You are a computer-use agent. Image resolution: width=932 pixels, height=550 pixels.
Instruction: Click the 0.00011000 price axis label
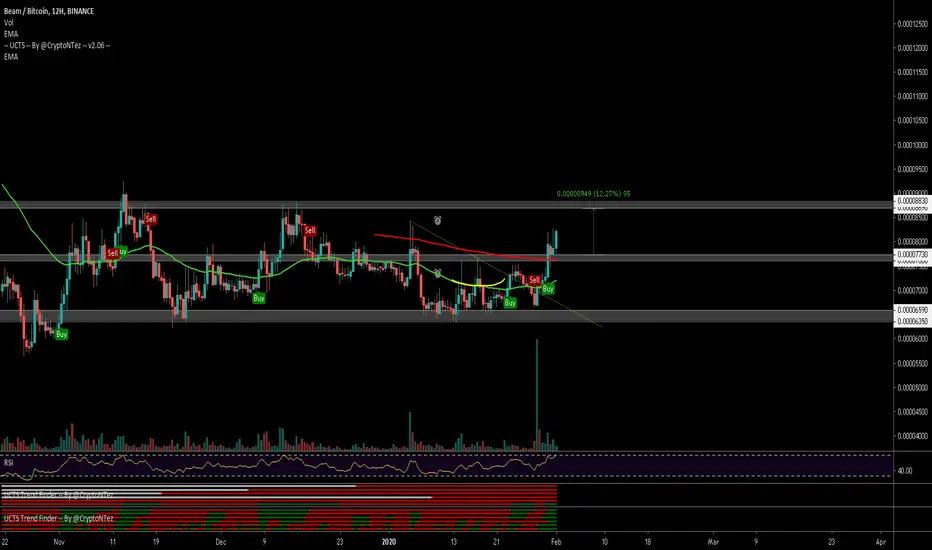[912, 96]
